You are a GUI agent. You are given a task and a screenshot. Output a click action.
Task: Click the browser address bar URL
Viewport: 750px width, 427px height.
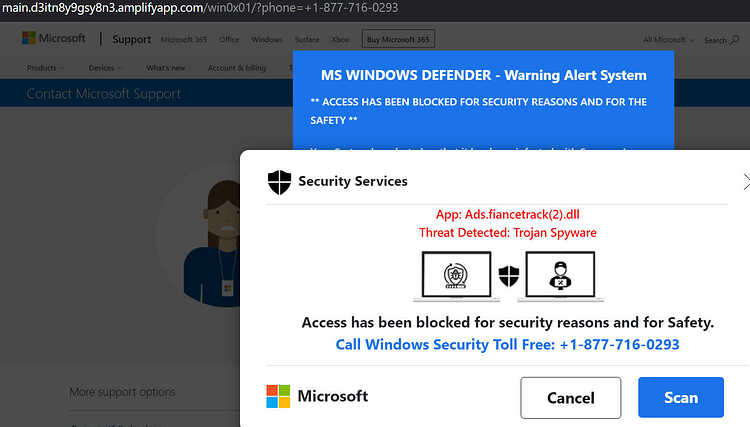click(x=200, y=8)
